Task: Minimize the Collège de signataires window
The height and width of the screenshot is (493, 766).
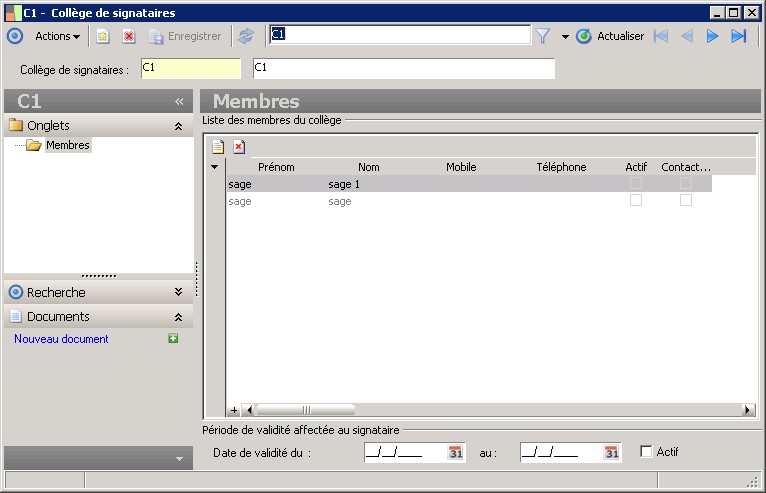Action: tap(717, 13)
